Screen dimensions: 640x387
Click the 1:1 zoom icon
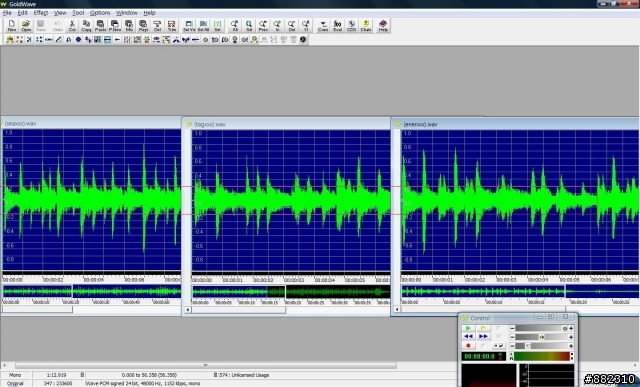(306, 26)
